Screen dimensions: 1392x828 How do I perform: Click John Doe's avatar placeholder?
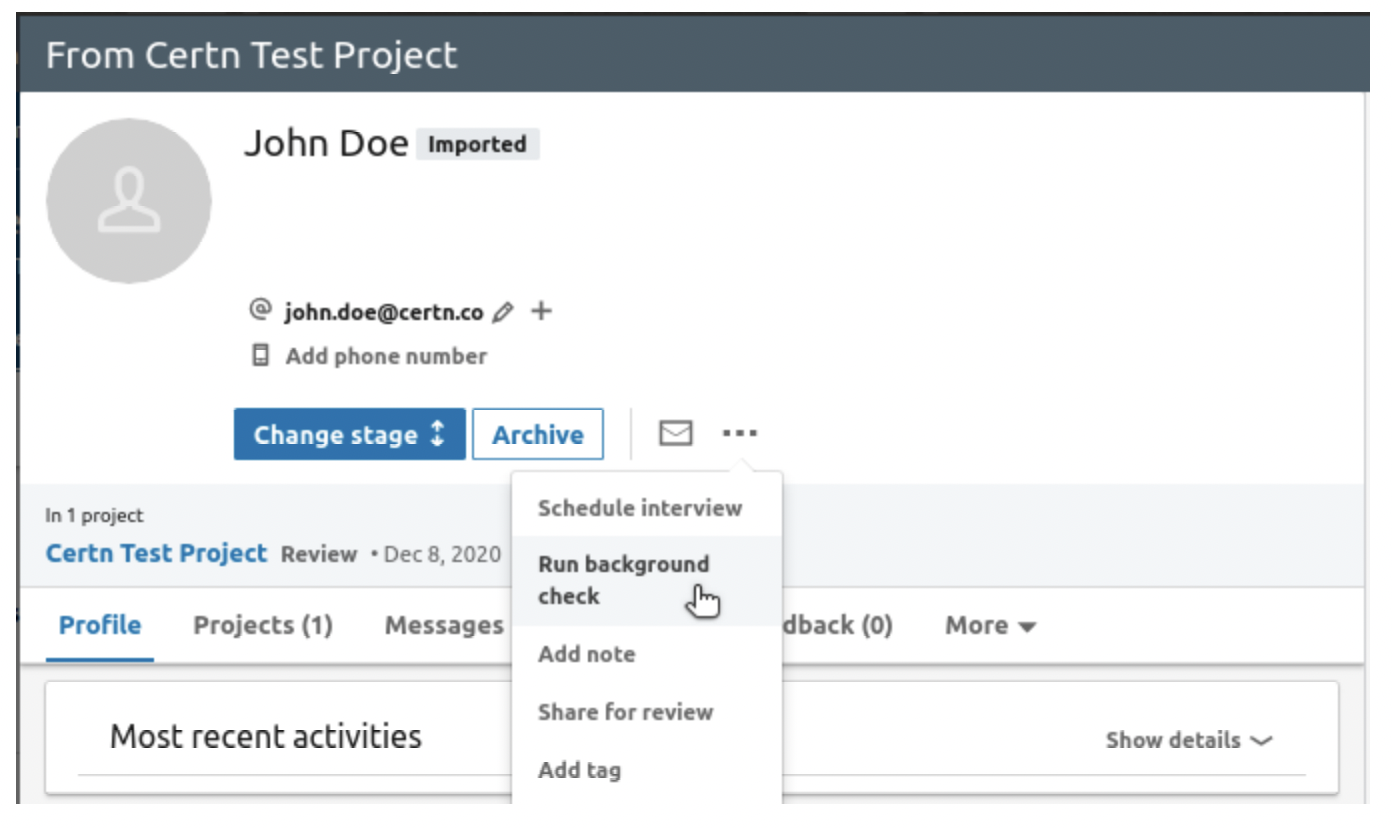[129, 200]
